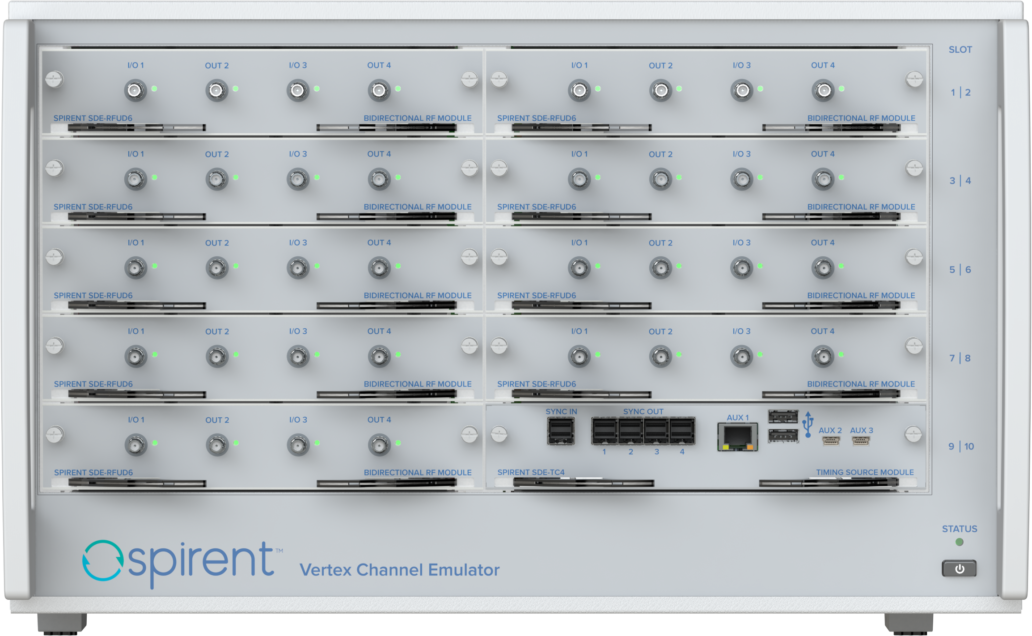
Task: Click the OUT 2 connector on slot 8 module
Action: click(x=660, y=356)
